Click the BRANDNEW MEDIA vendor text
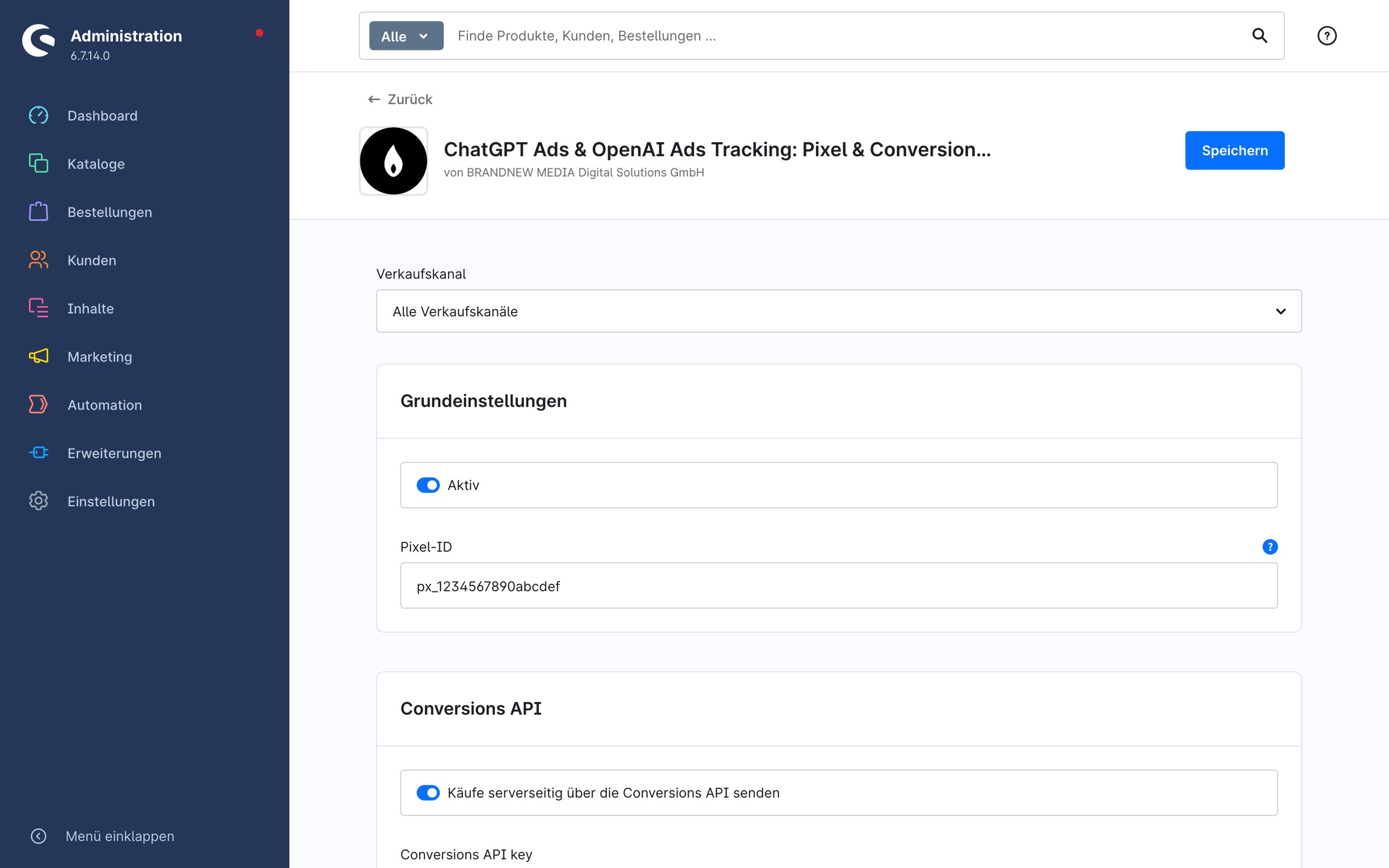 click(x=574, y=172)
